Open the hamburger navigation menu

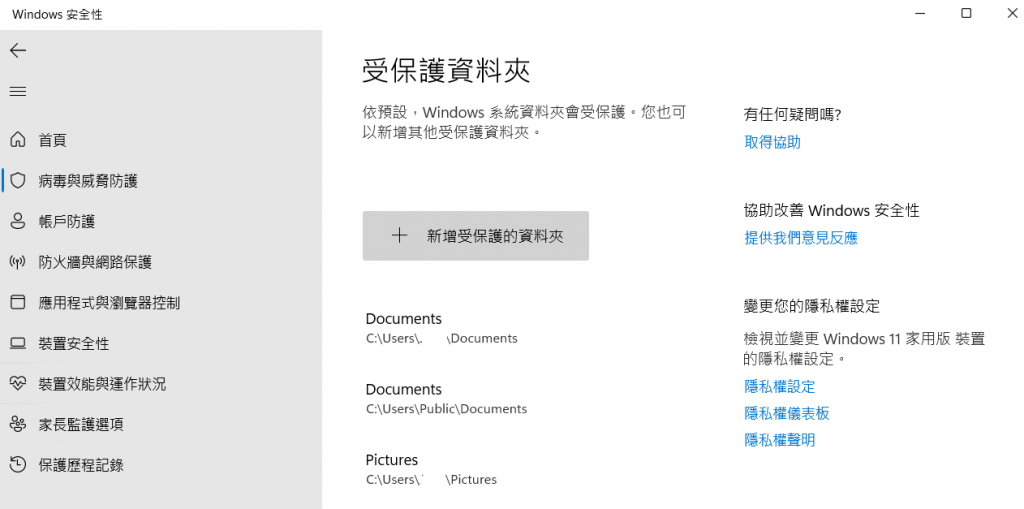(18, 91)
